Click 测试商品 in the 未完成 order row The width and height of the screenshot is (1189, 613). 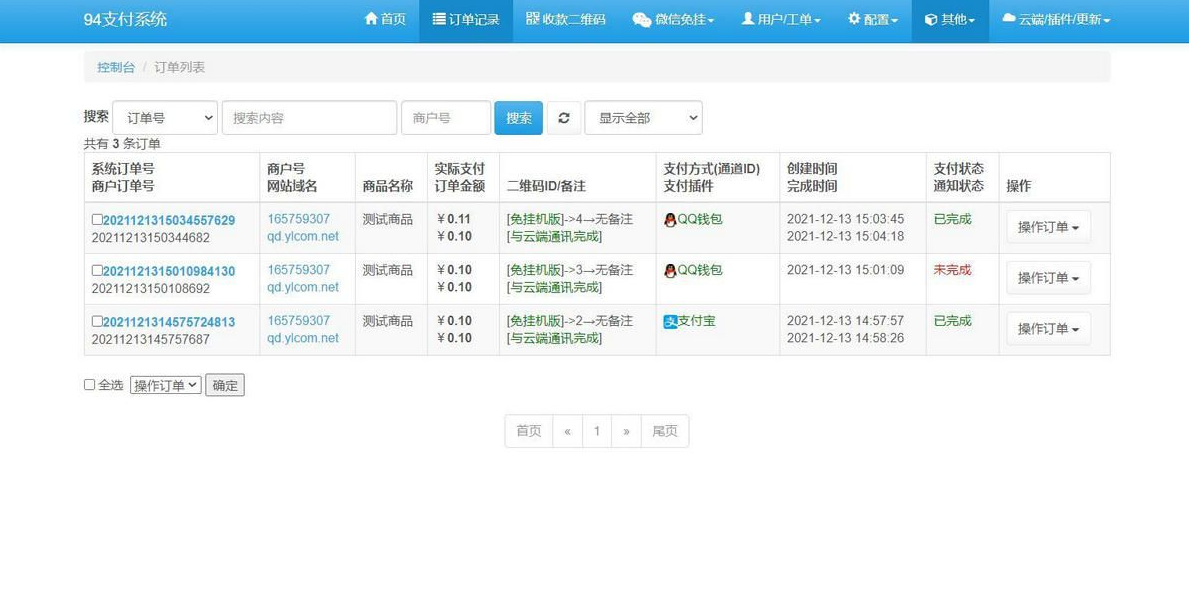(x=387, y=270)
